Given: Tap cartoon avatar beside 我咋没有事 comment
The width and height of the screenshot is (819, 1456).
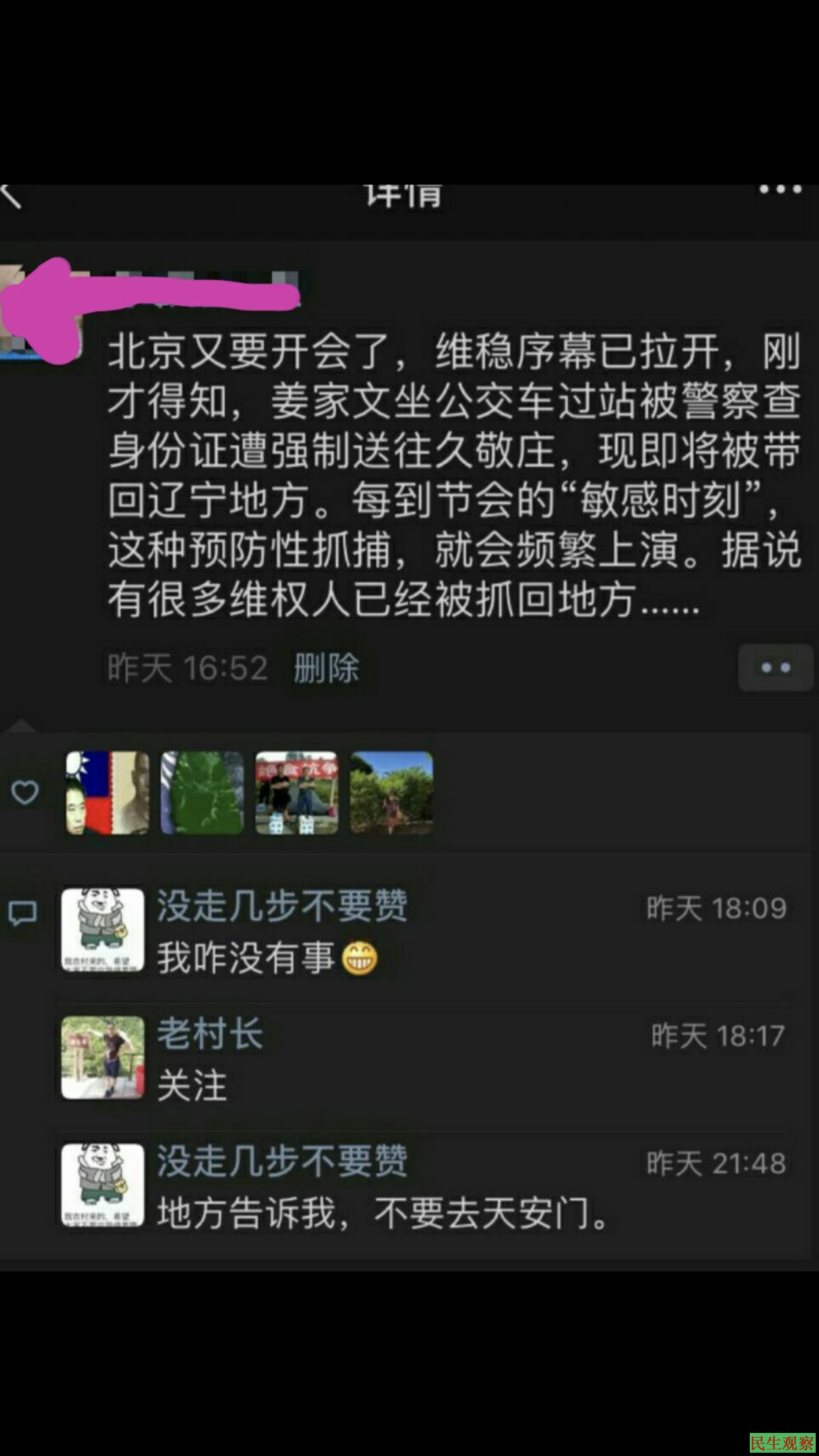Looking at the screenshot, I should click(x=103, y=929).
